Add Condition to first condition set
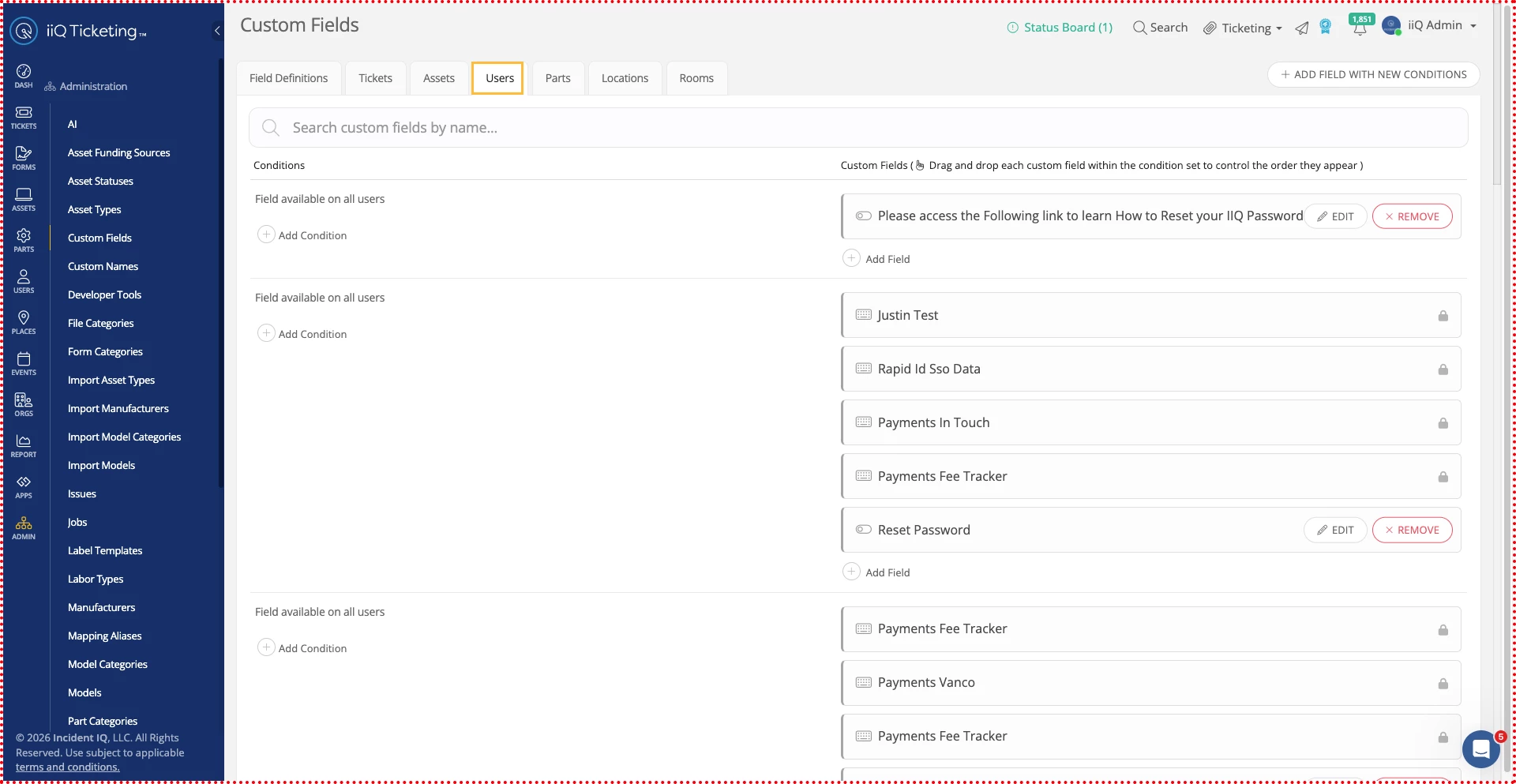This screenshot has width=1516, height=784. coord(302,234)
